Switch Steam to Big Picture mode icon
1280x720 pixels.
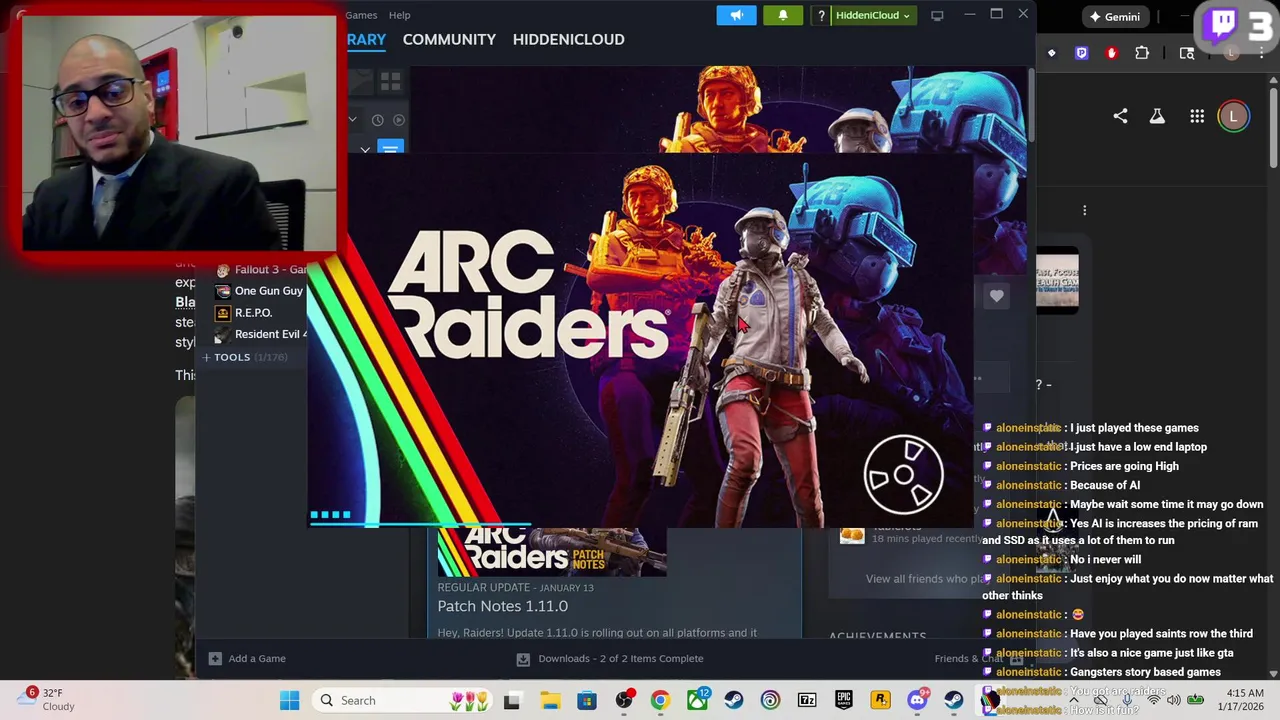937,15
